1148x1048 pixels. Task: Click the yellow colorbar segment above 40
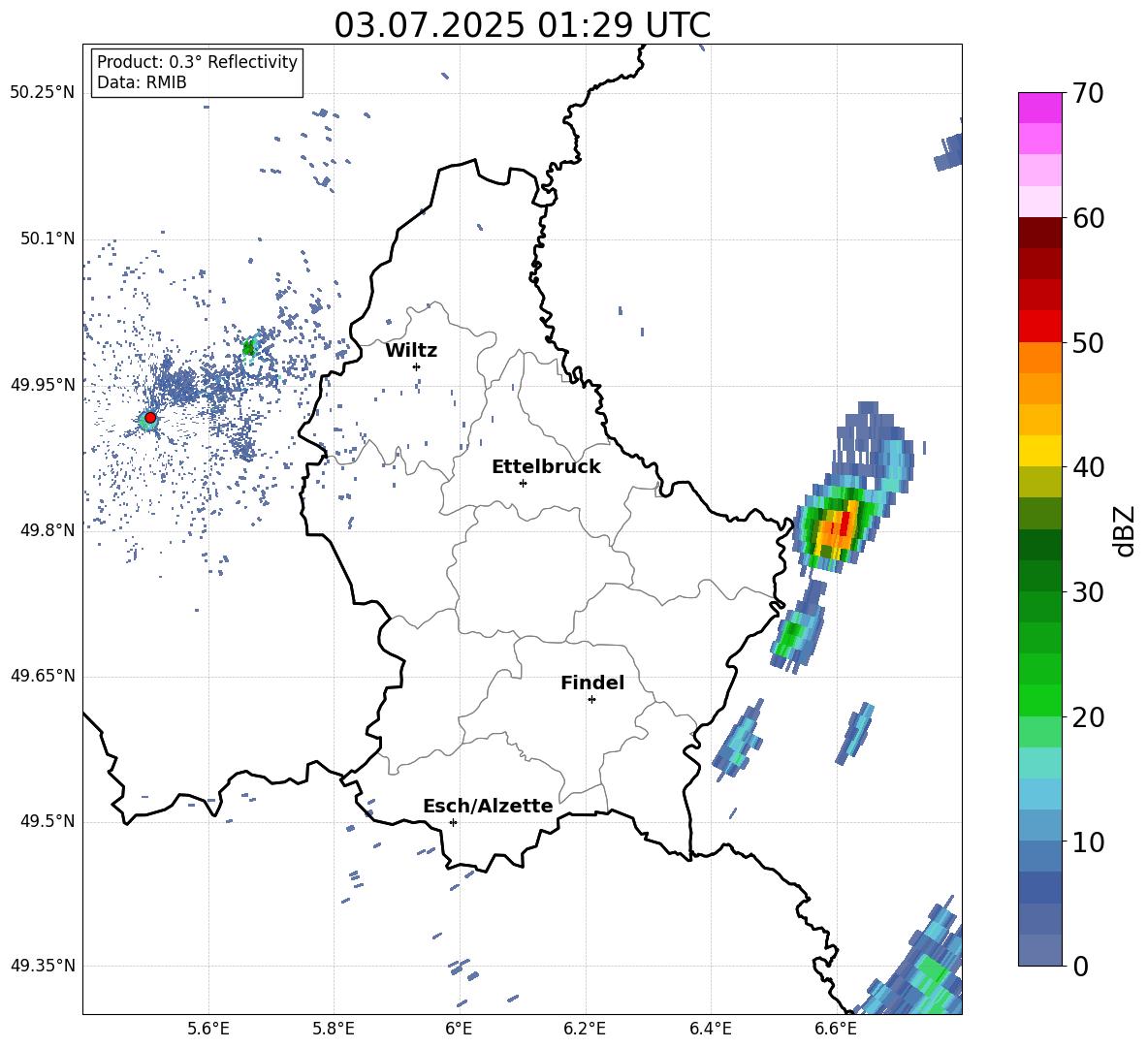tap(1040, 452)
